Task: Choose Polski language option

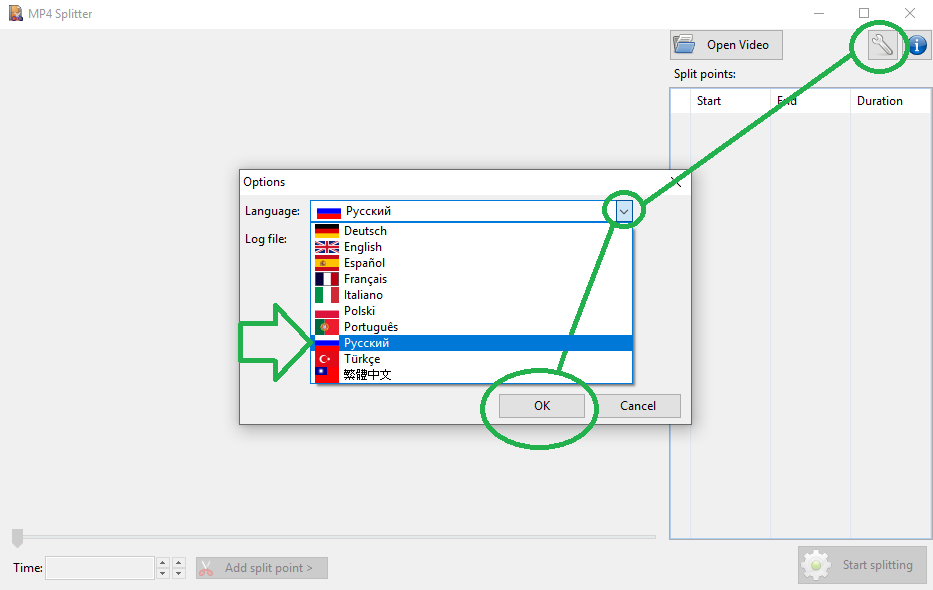Action: pos(359,311)
